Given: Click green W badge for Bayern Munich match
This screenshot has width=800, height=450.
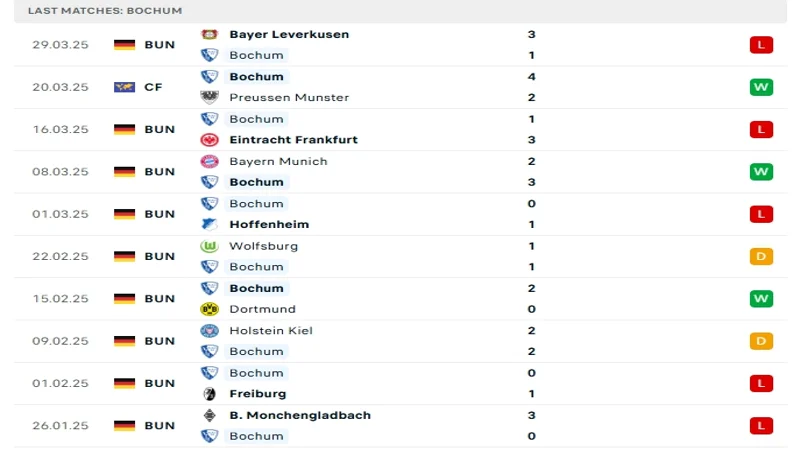Looking at the screenshot, I should click(761, 171).
